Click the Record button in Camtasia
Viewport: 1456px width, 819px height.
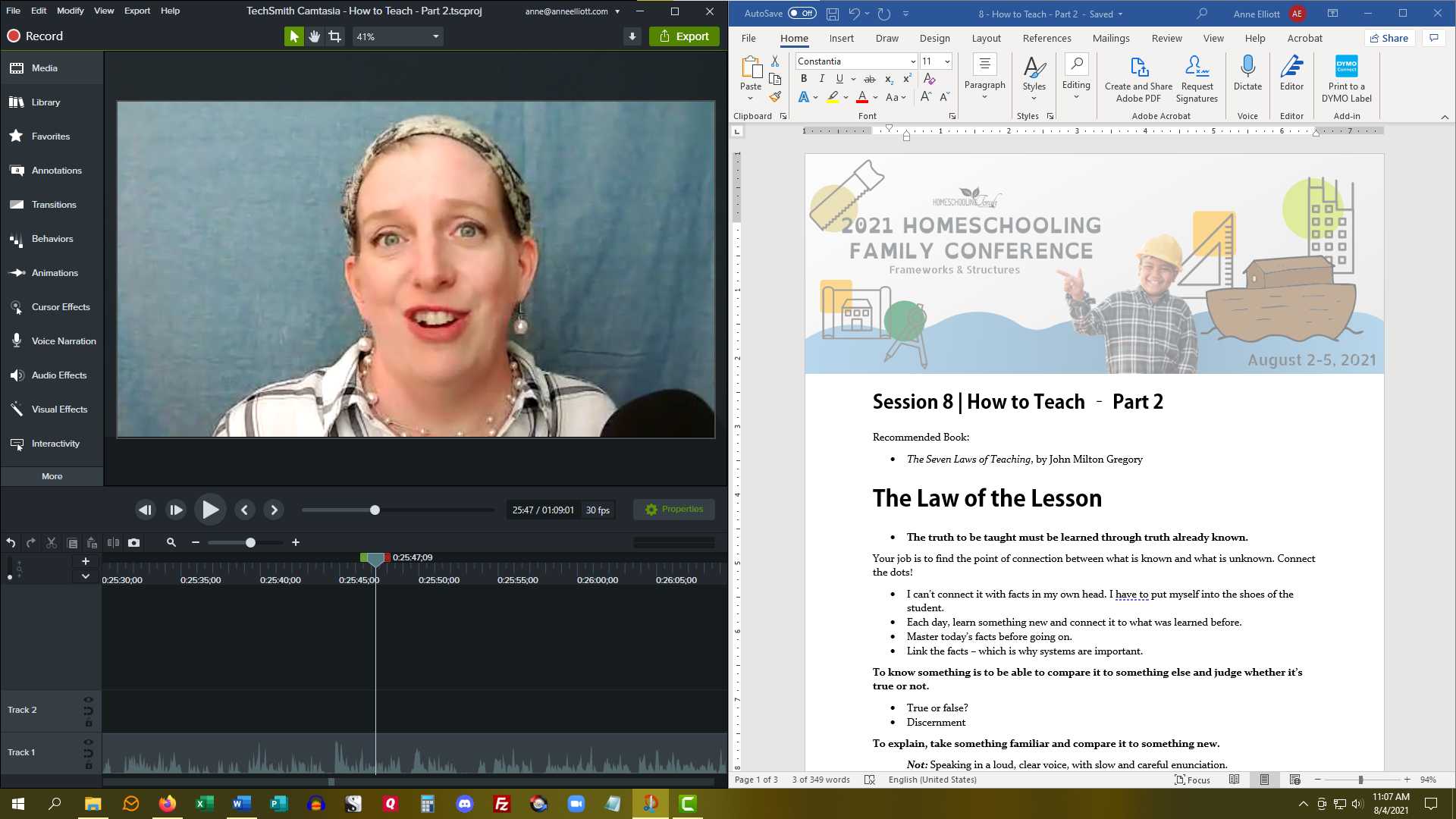pos(35,36)
